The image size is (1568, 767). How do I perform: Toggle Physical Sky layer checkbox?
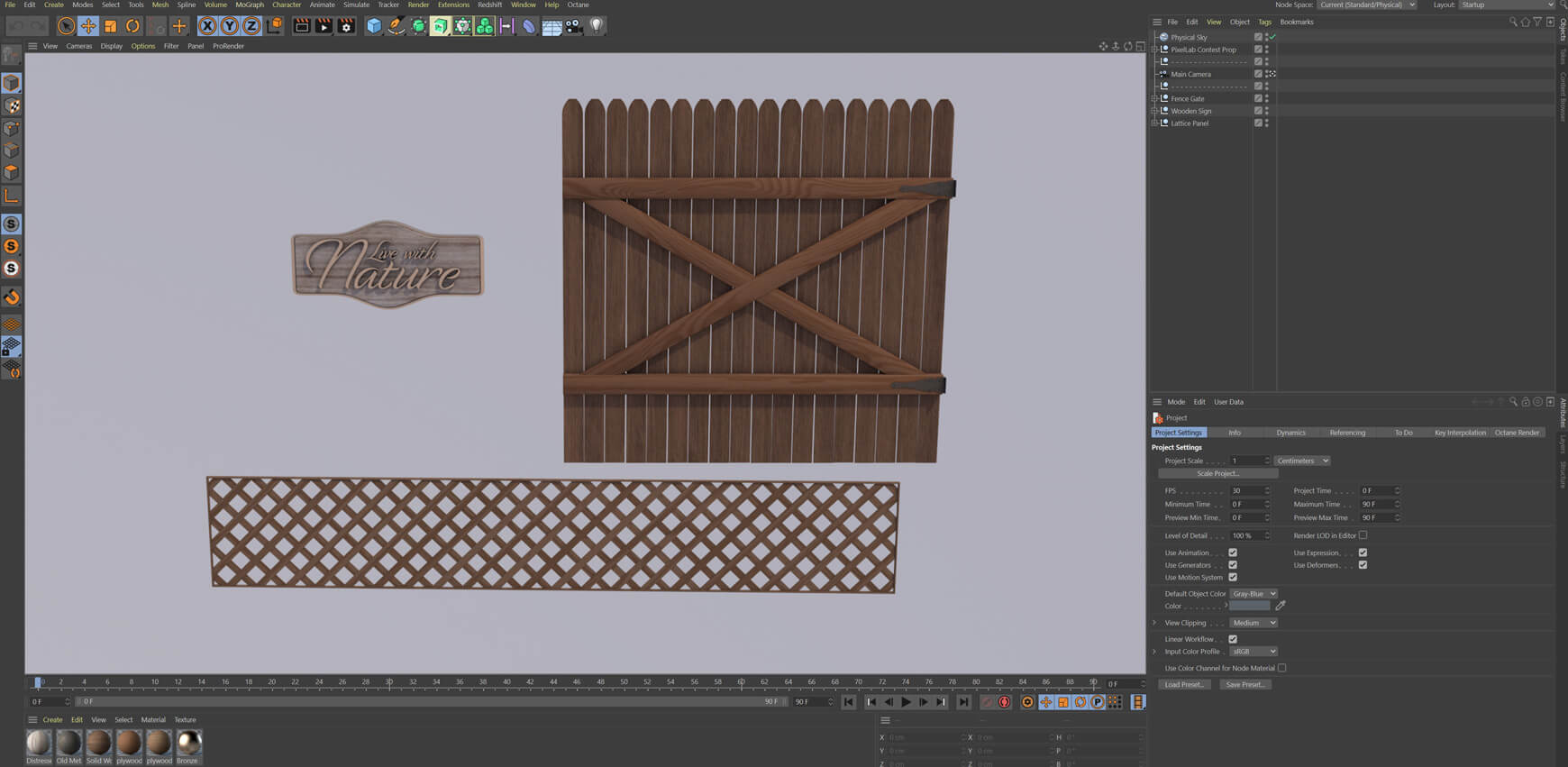click(1258, 37)
